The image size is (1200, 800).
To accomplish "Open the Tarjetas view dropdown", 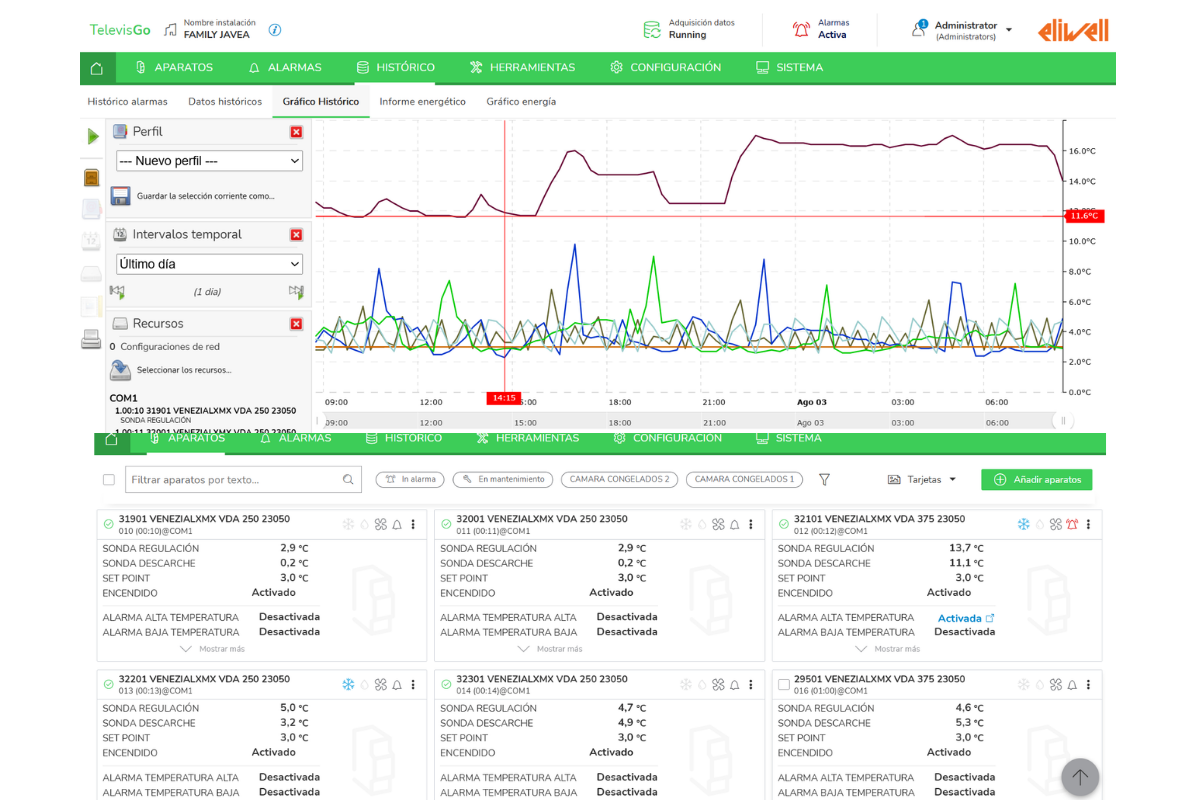I will pyautogui.click(x=921, y=480).
